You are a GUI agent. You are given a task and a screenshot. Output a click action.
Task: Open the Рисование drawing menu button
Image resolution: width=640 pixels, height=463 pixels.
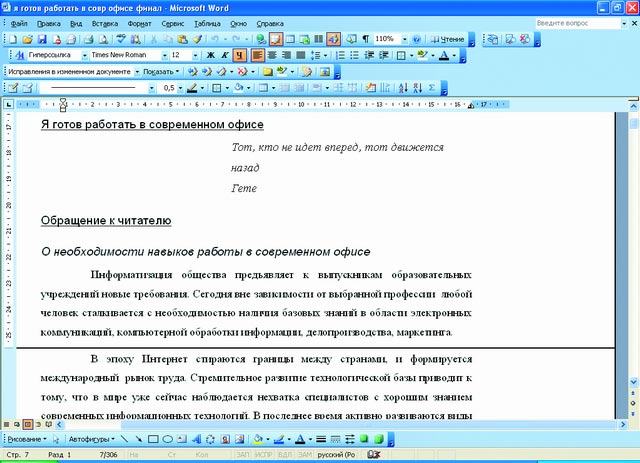[x=27, y=439]
